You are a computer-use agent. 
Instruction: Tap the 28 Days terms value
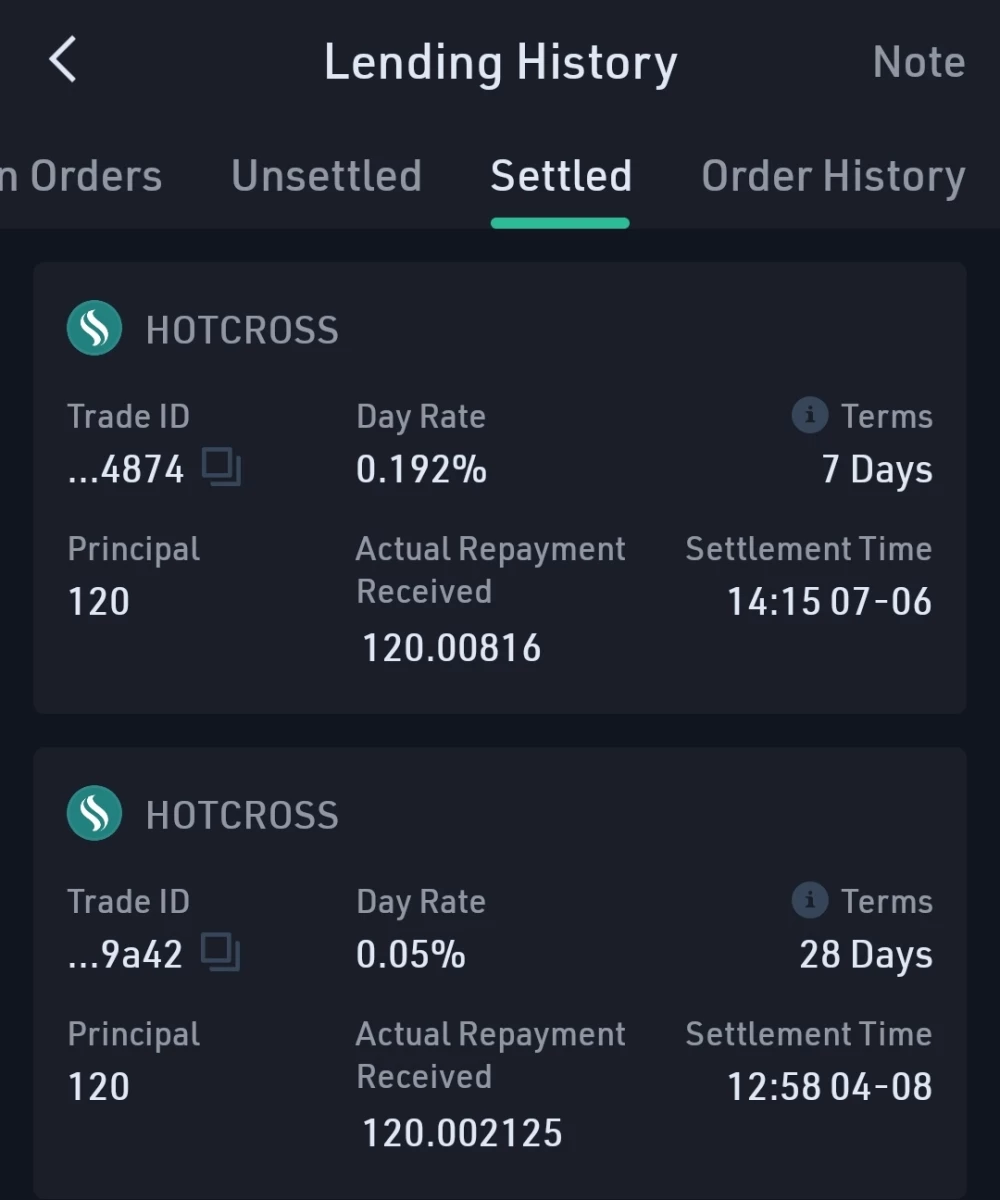866,954
